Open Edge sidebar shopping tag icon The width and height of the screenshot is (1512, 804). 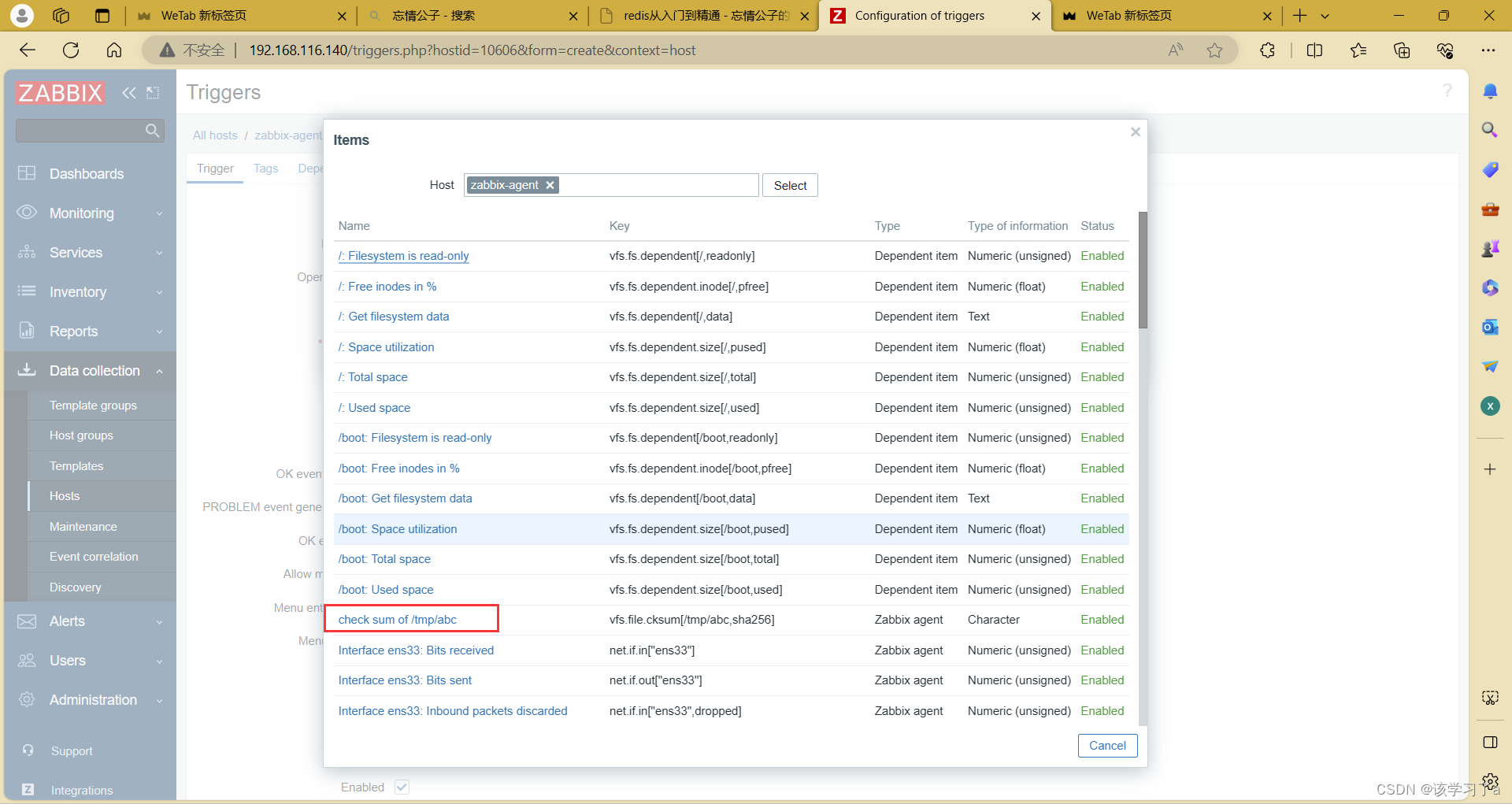tap(1490, 169)
